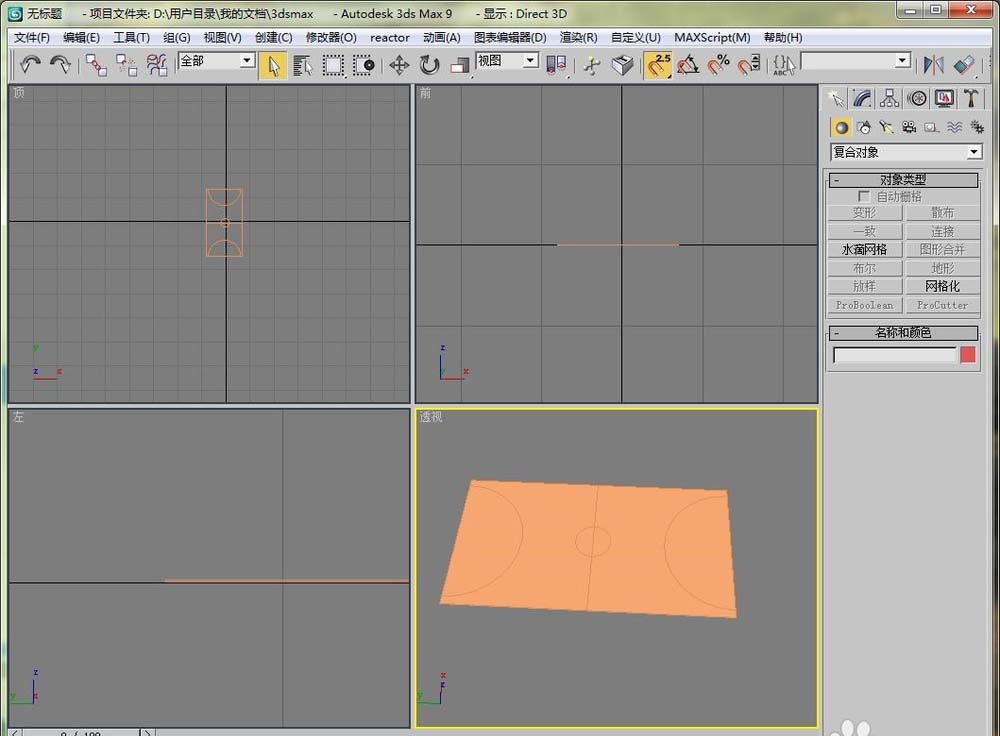Select the Cameras category icon
The width and height of the screenshot is (1000, 736).
pyautogui.click(x=909, y=128)
